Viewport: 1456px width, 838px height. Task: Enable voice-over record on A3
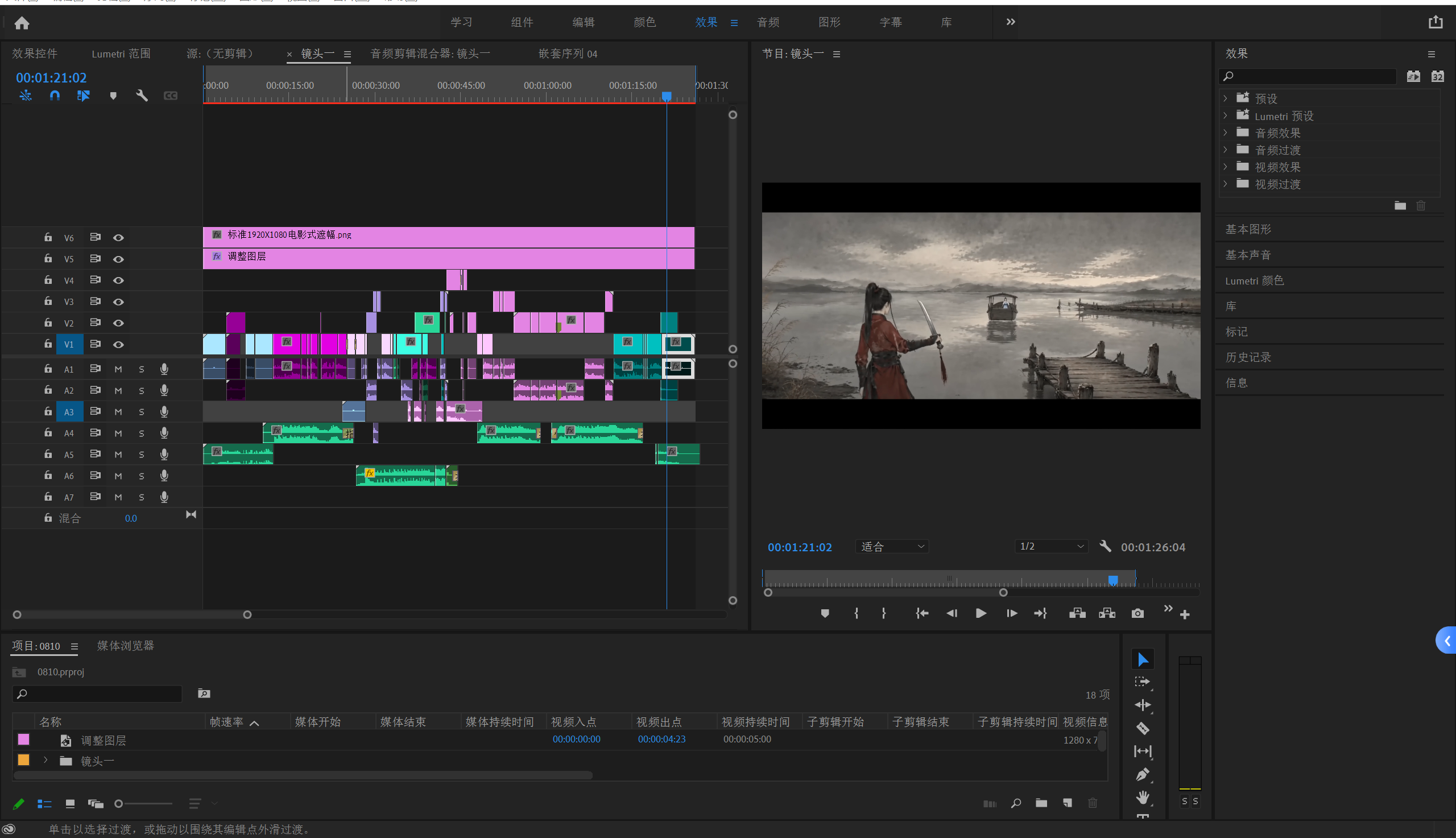tap(164, 411)
